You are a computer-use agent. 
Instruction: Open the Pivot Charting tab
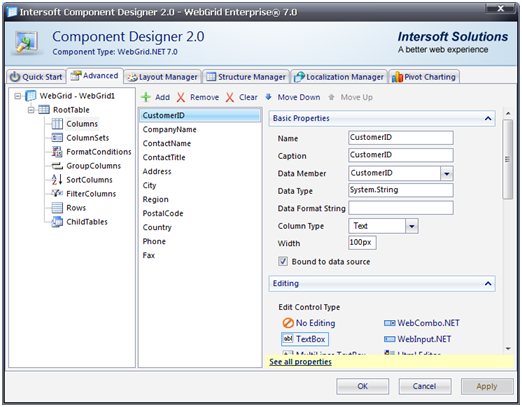pos(424,77)
